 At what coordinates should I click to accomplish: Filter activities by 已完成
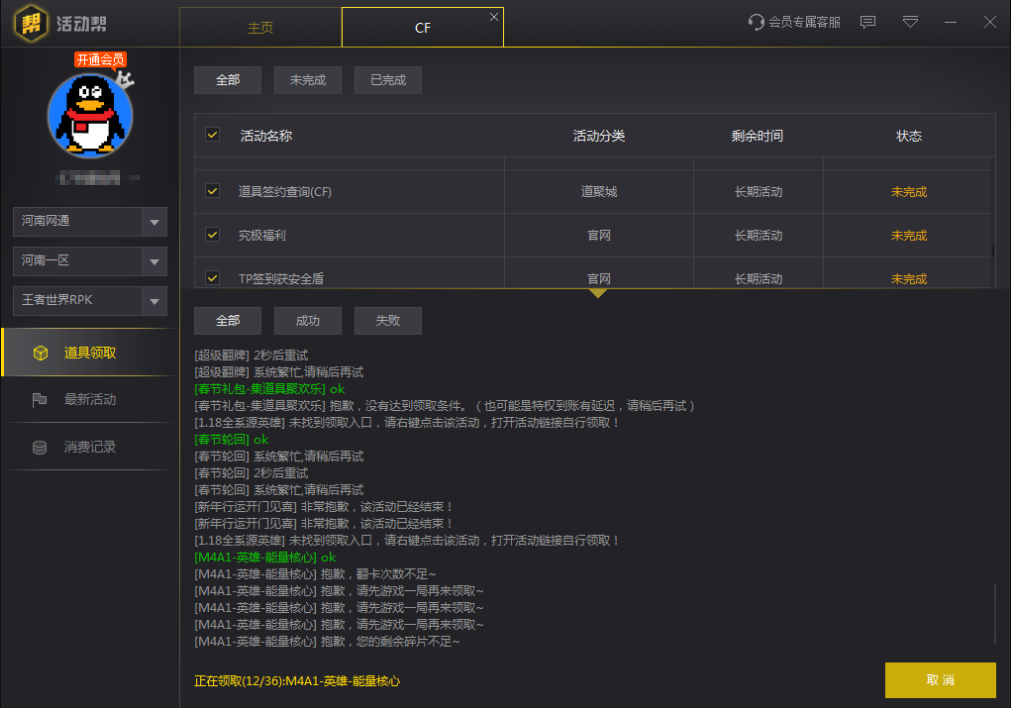point(388,80)
